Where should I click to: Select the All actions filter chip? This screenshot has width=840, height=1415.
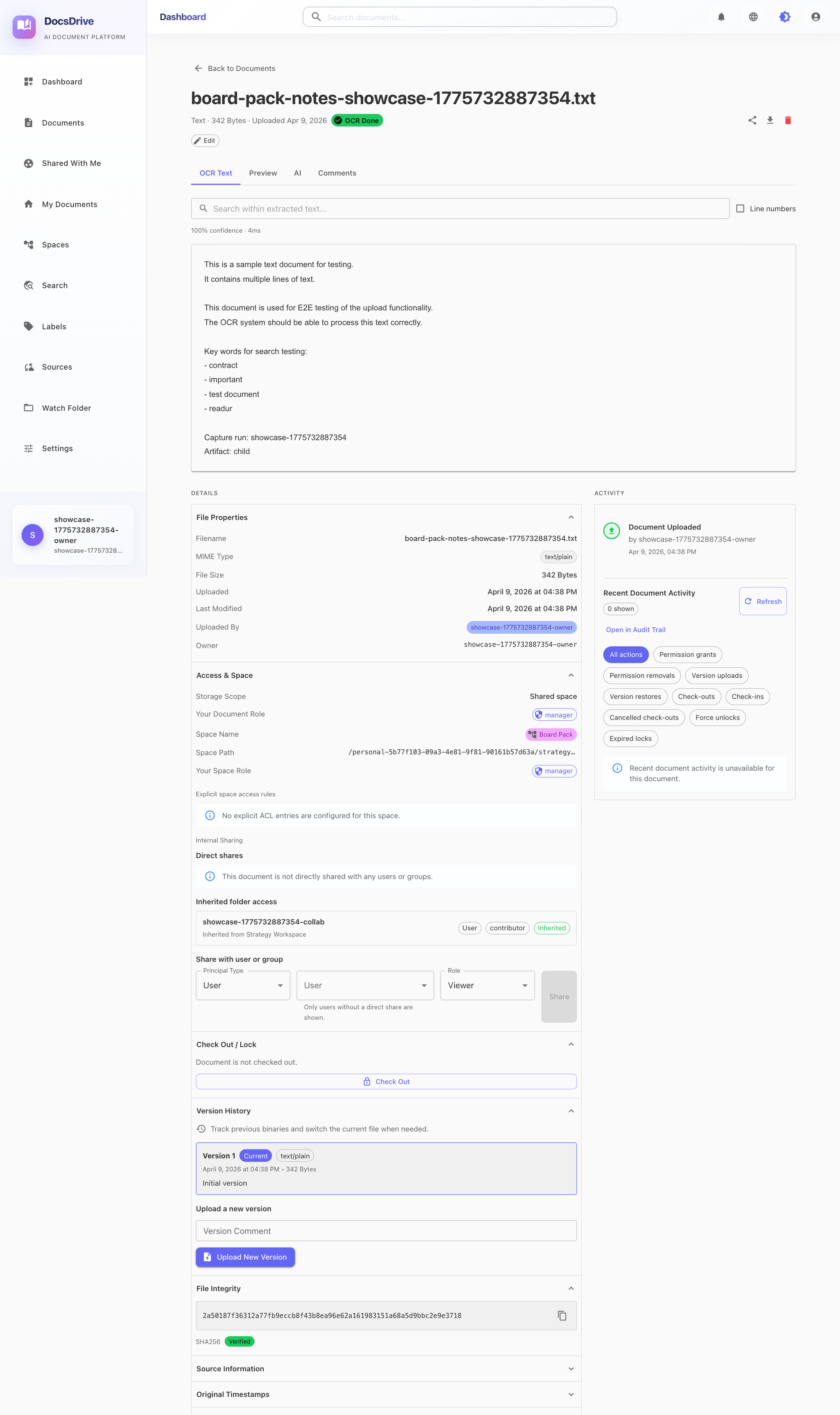(625, 655)
